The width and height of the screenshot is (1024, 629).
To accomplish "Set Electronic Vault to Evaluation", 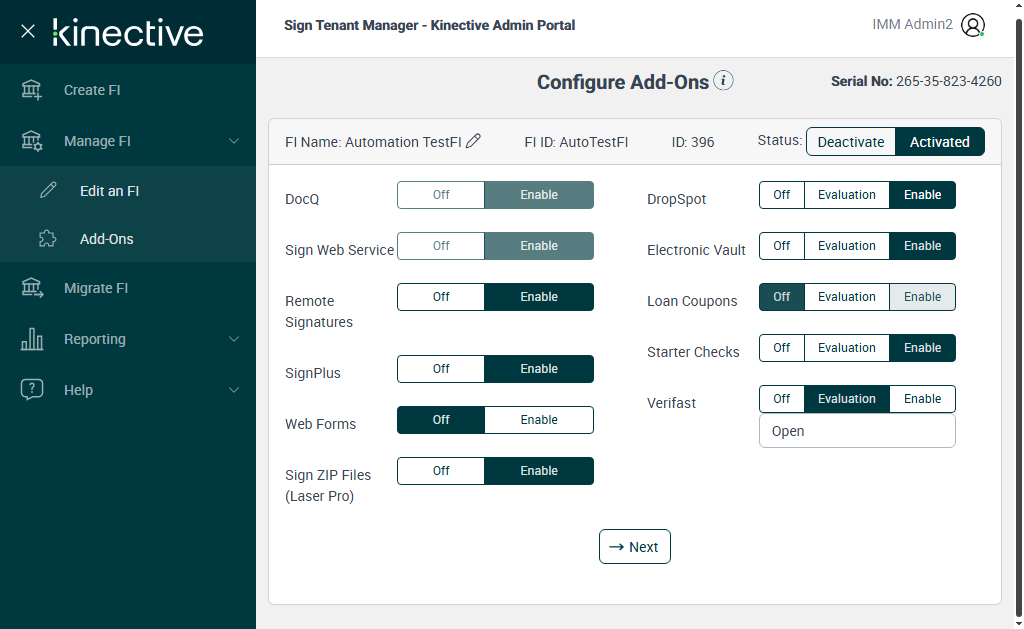I will click(x=846, y=246).
